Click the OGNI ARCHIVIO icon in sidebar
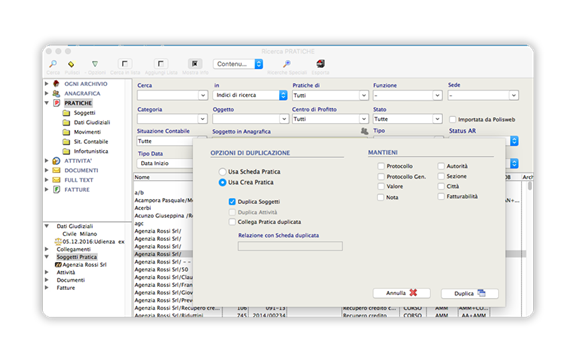 (x=56, y=84)
